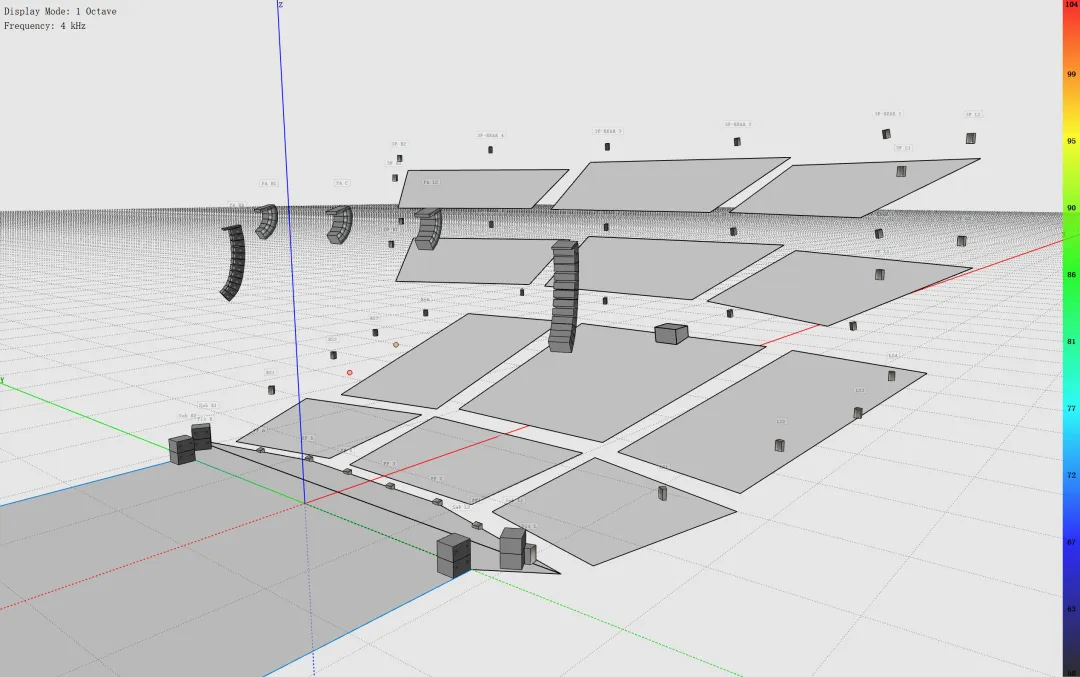Select the orange circle marker
Screen dimensions: 1080x677
tap(395, 345)
